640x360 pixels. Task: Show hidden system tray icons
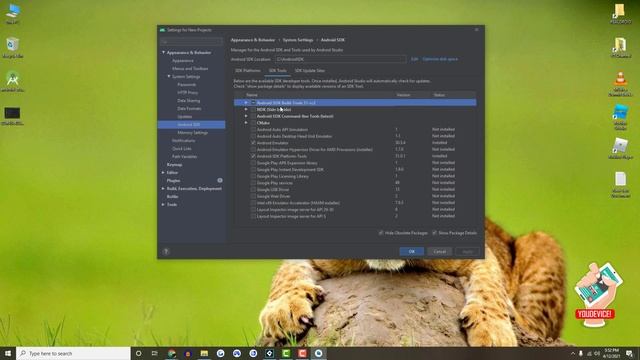tap(573, 353)
